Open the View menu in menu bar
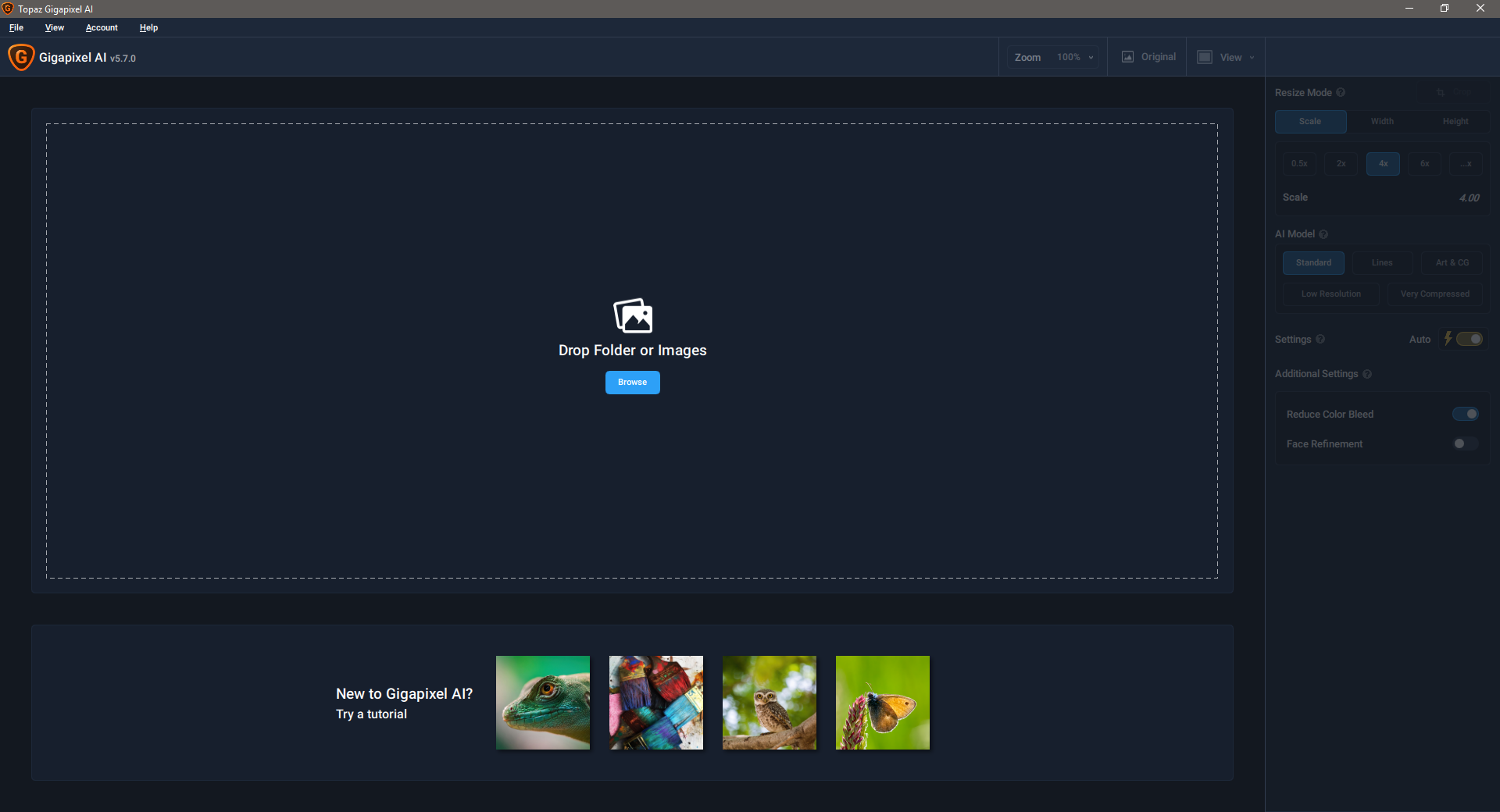Screen dimensions: 1500x812 point(55,27)
